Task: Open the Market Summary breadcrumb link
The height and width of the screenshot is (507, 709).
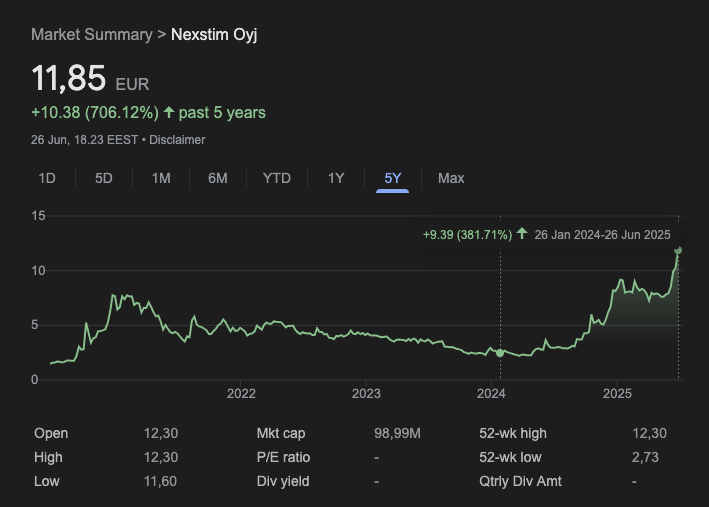Action: (90, 34)
